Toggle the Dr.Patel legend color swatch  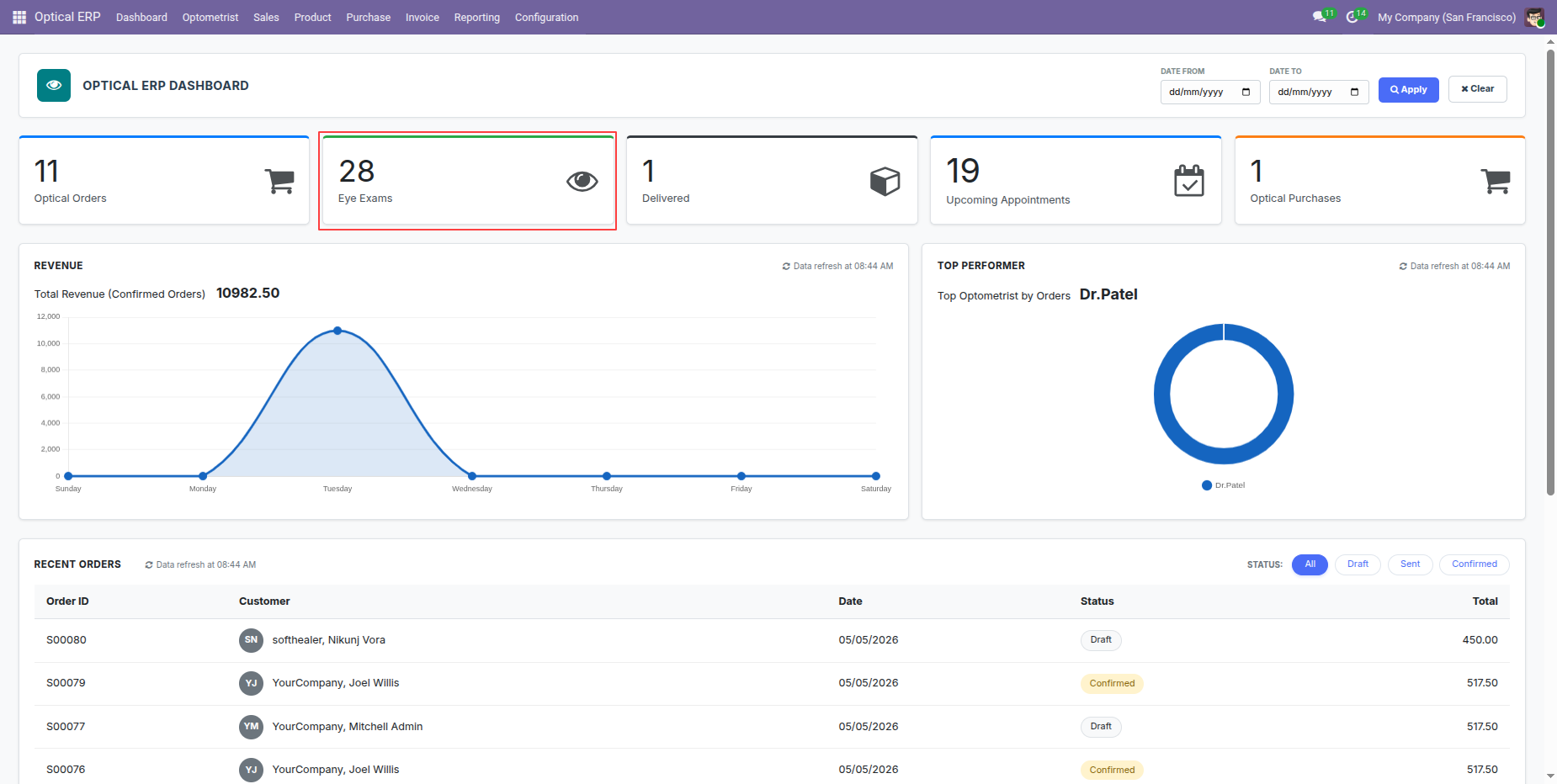pyautogui.click(x=1207, y=485)
